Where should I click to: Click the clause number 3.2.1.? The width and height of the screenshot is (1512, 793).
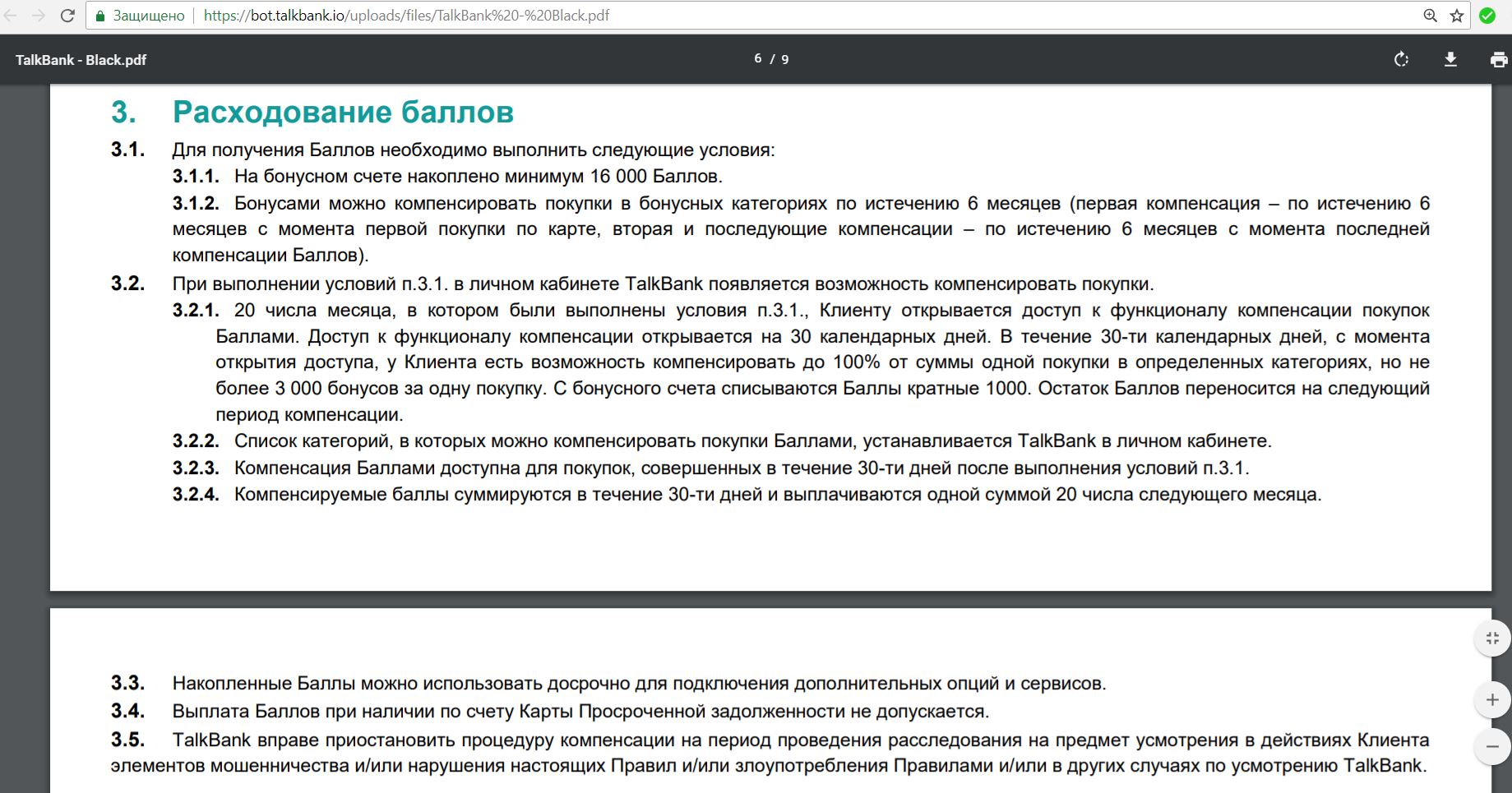click(196, 311)
